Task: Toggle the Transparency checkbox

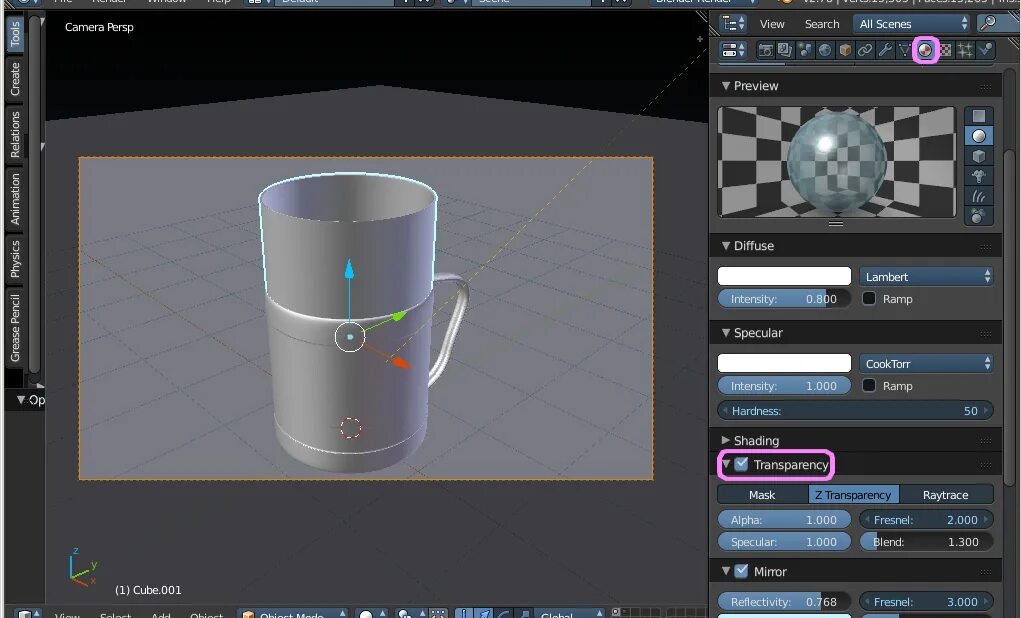Action: point(741,464)
